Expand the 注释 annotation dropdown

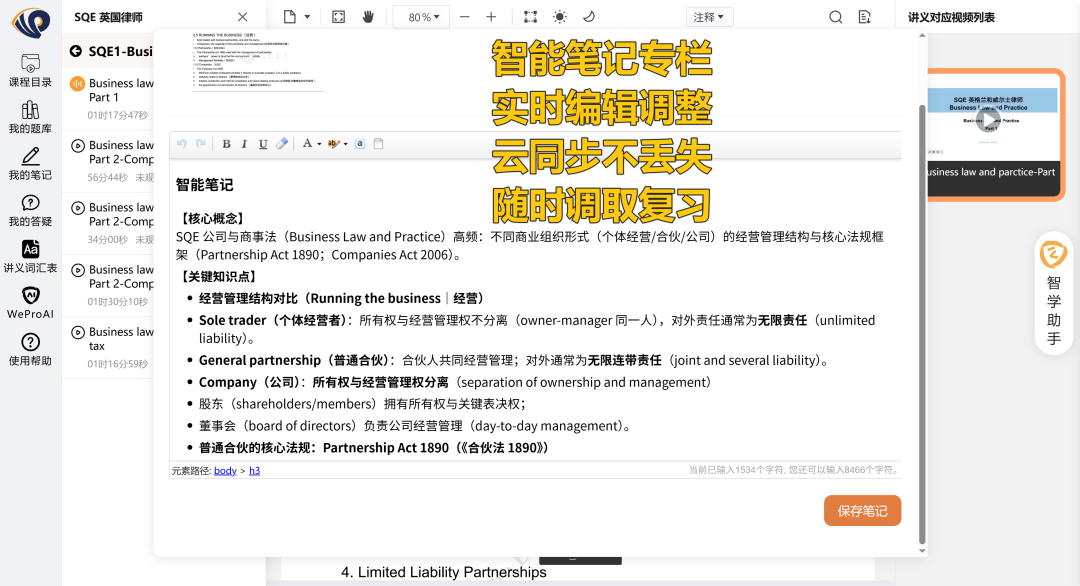710,17
